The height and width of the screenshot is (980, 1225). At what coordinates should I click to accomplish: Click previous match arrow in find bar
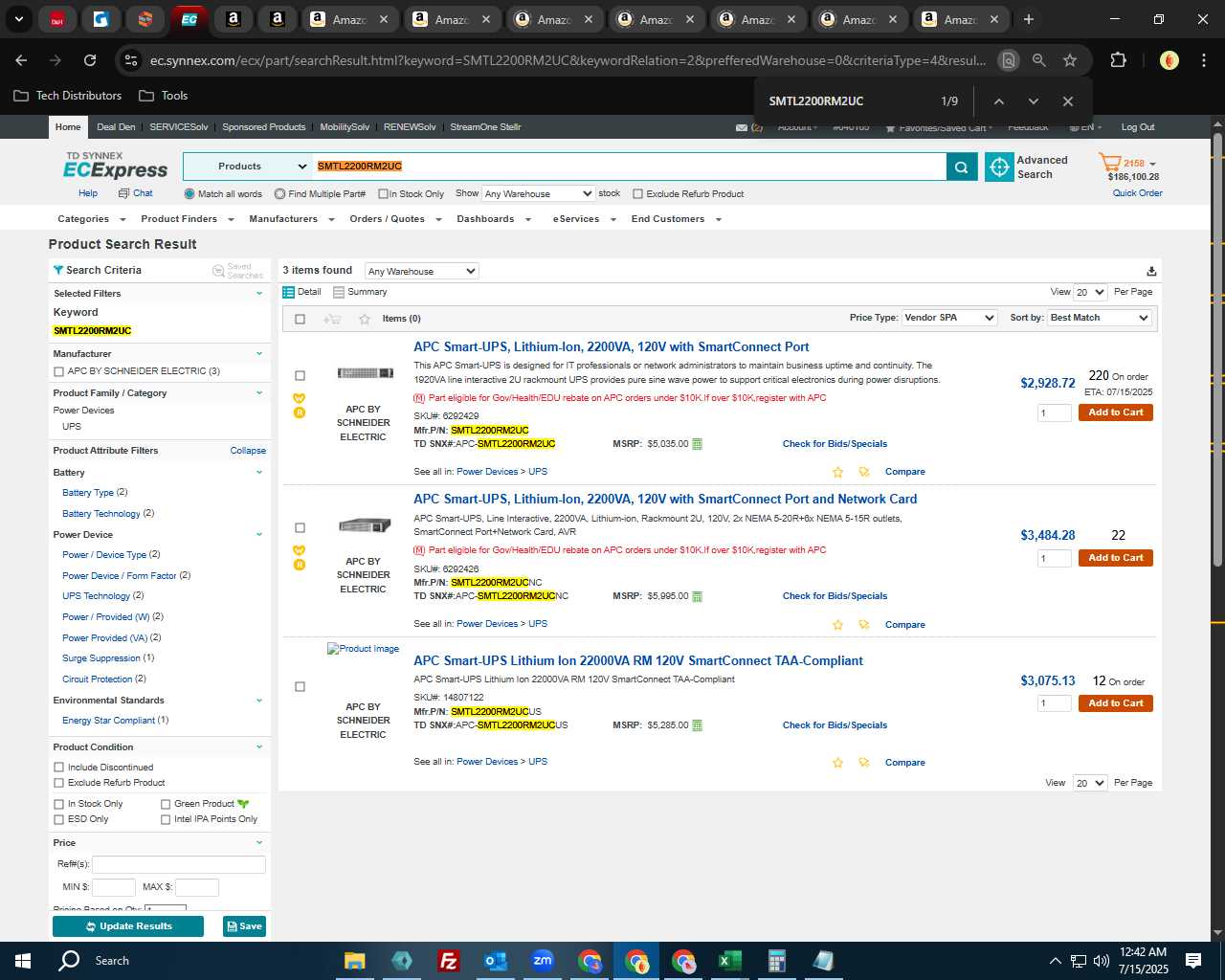(x=998, y=101)
